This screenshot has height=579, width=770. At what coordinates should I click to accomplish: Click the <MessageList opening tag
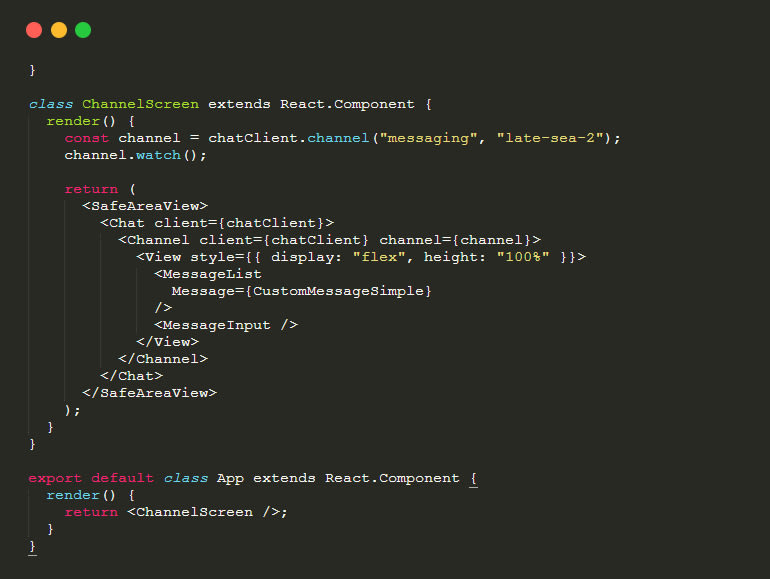click(208, 274)
